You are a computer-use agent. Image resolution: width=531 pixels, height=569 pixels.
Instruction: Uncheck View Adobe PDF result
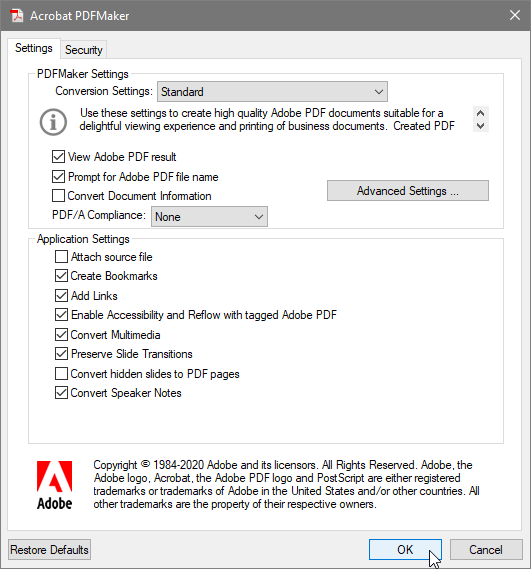point(58,157)
